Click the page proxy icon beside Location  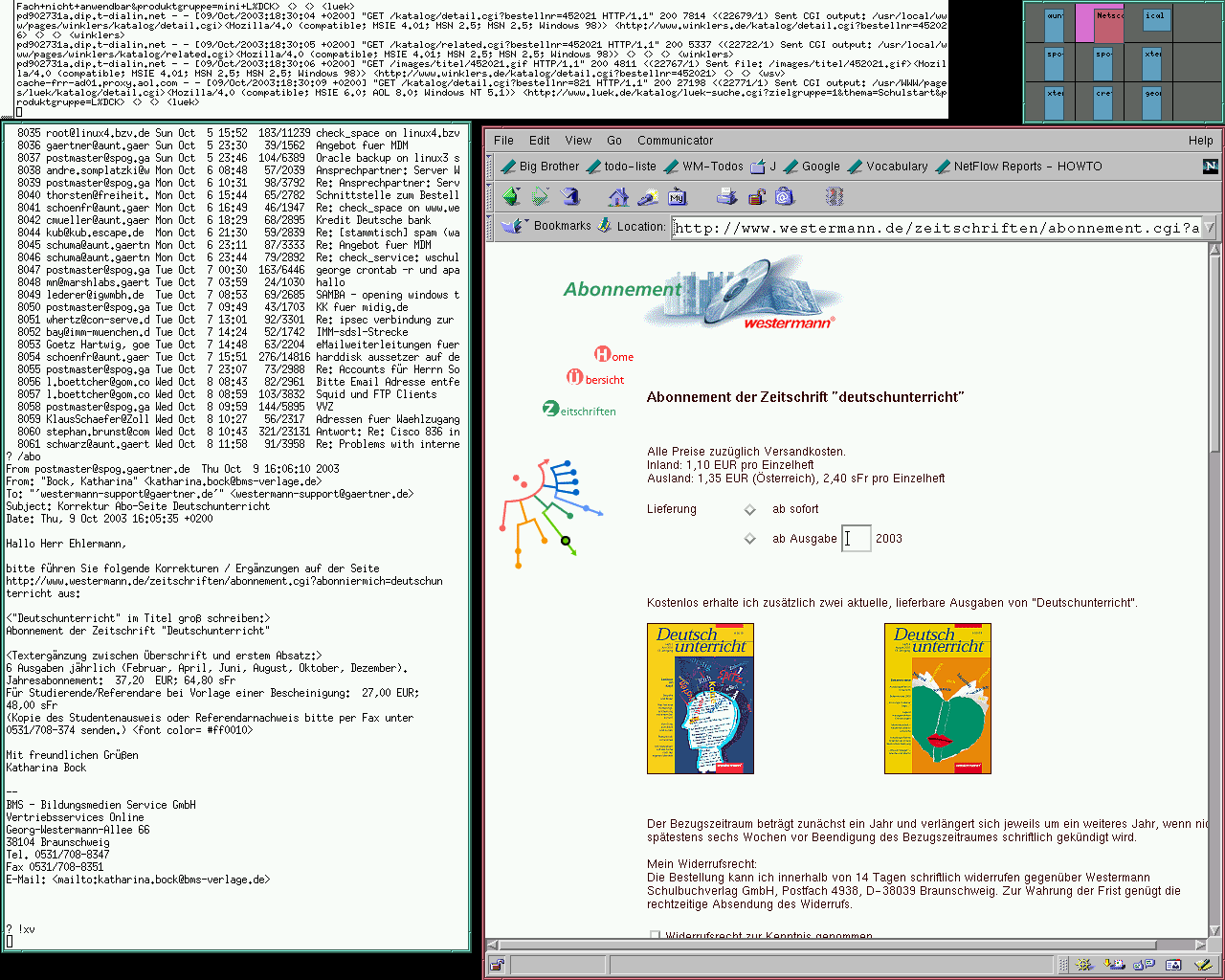[604, 226]
